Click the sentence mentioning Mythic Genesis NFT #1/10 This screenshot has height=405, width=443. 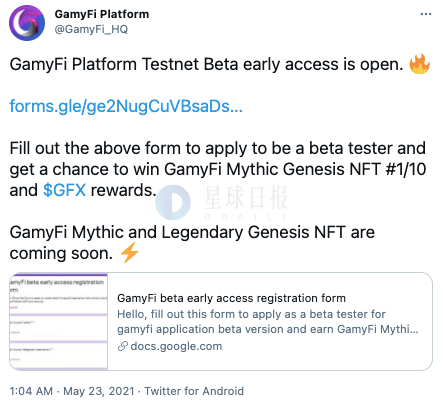coord(218,169)
